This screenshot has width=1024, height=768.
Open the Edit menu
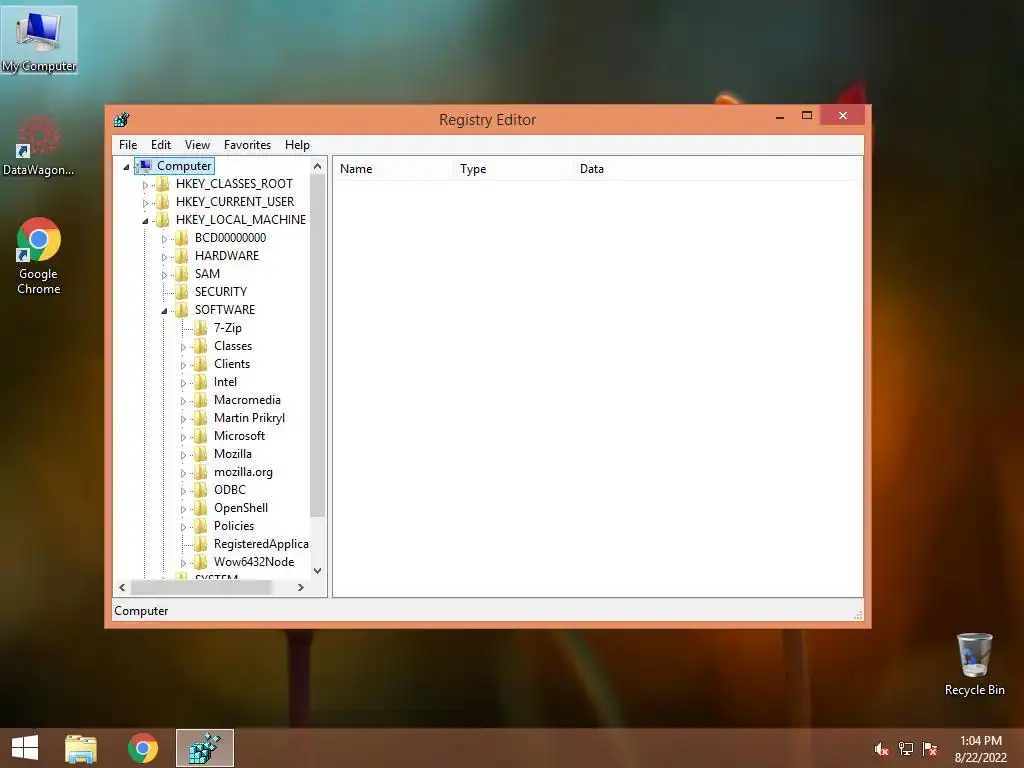161,145
